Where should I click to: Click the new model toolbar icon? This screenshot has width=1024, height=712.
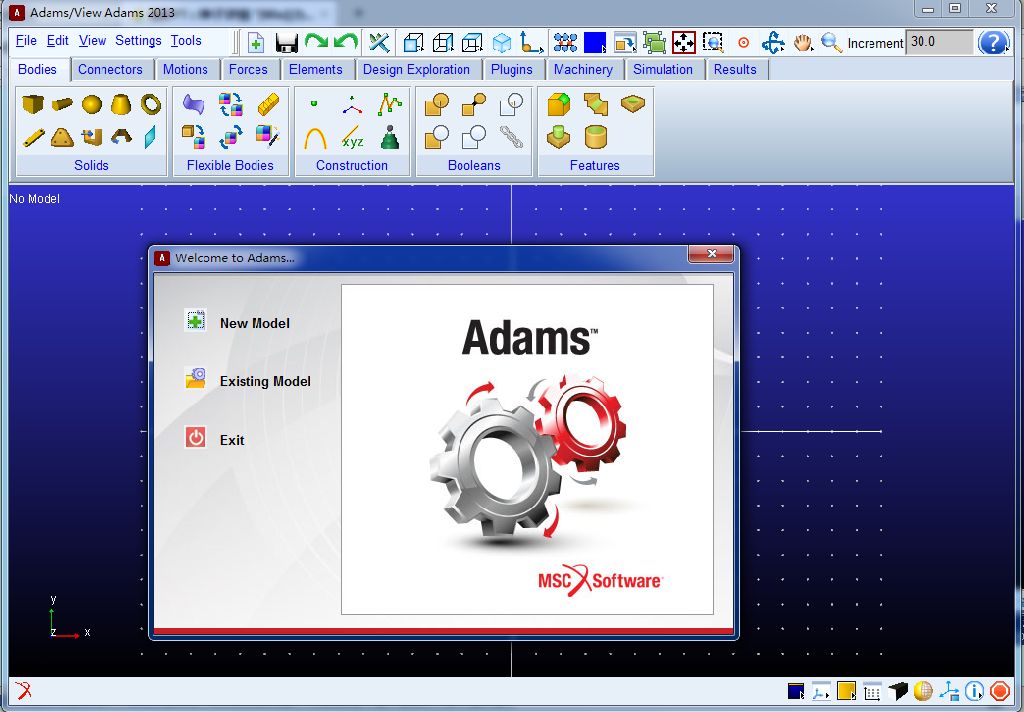pyautogui.click(x=256, y=43)
